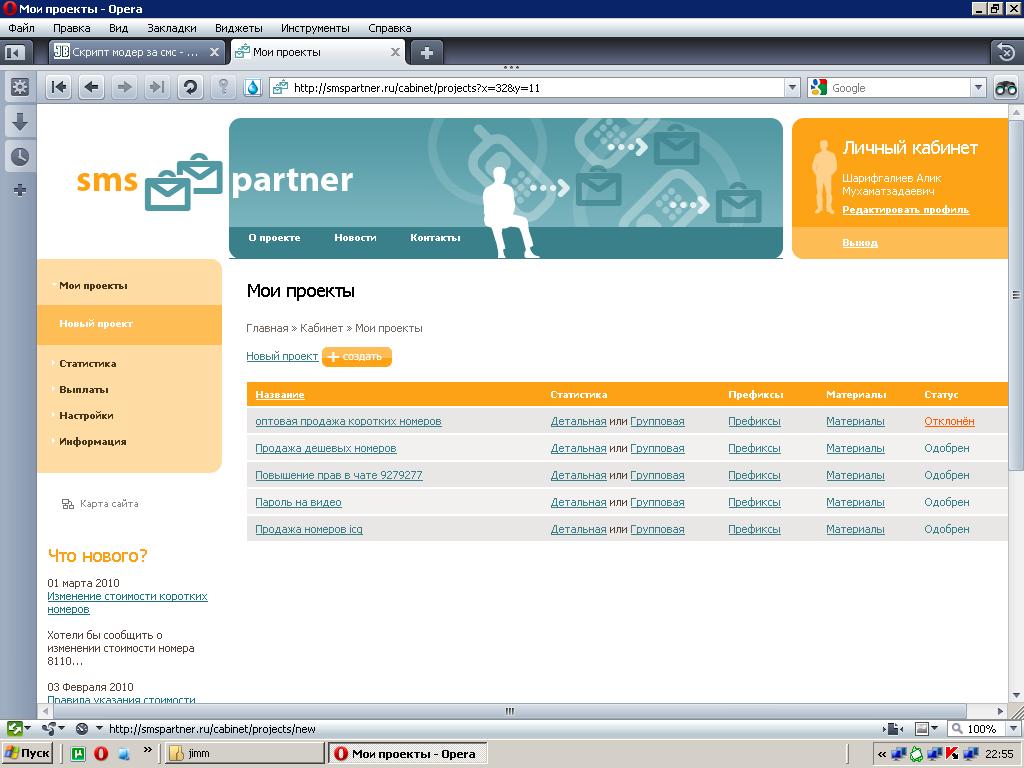The image size is (1024, 768).
Task: Expand the quick launch overflow chevron
Action: tap(148, 749)
